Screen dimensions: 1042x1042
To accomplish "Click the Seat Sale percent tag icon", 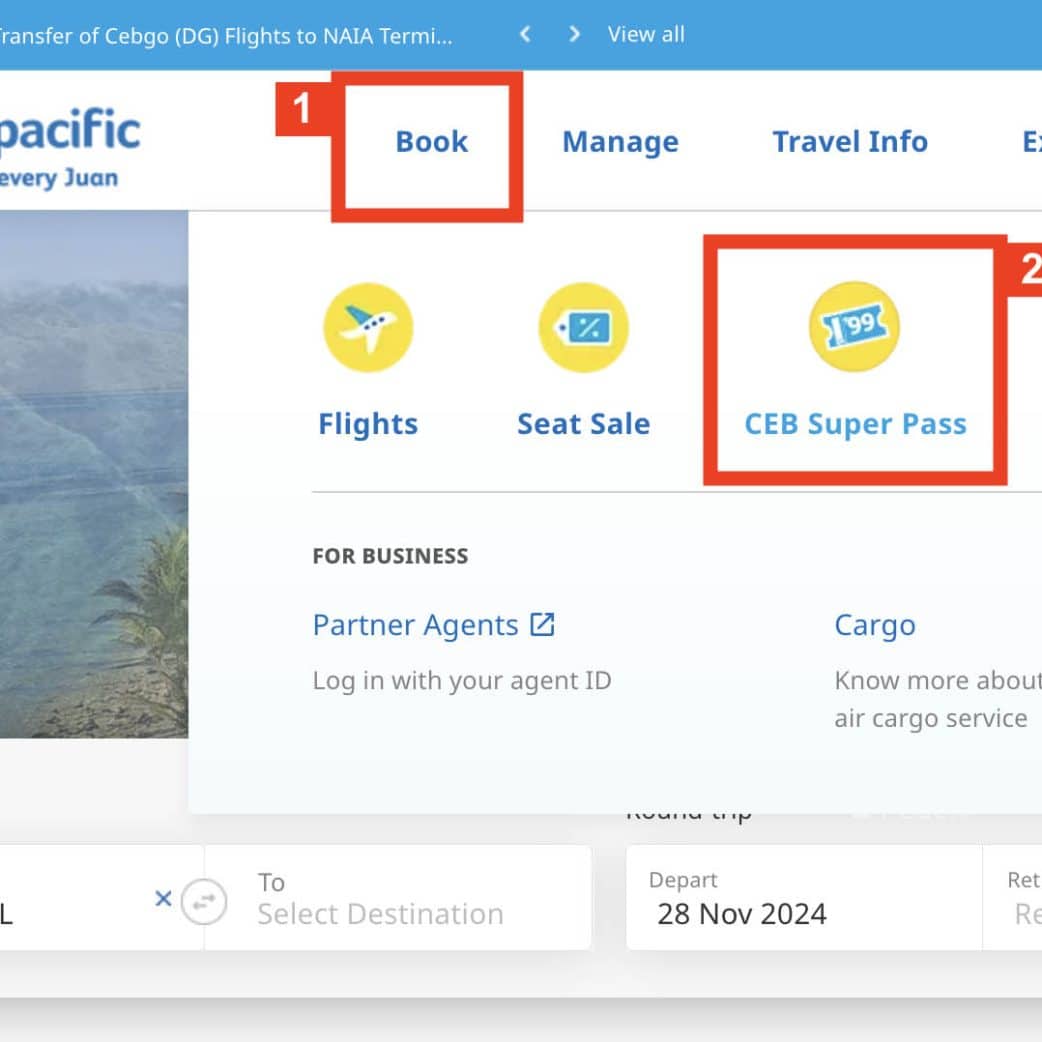I will pyautogui.click(x=584, y=328).
